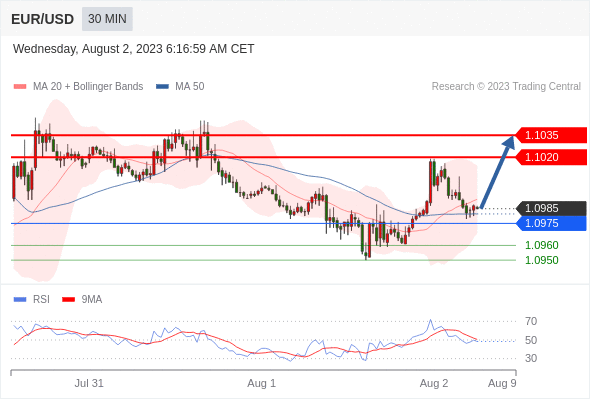Click the 1.1020 red resistance price tag
Viewport: 590px width, 400px height.
pos(551,157)
